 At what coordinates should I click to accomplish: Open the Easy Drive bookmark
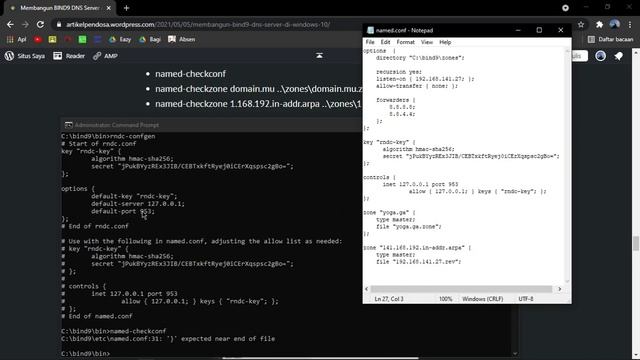pos(120,39)
